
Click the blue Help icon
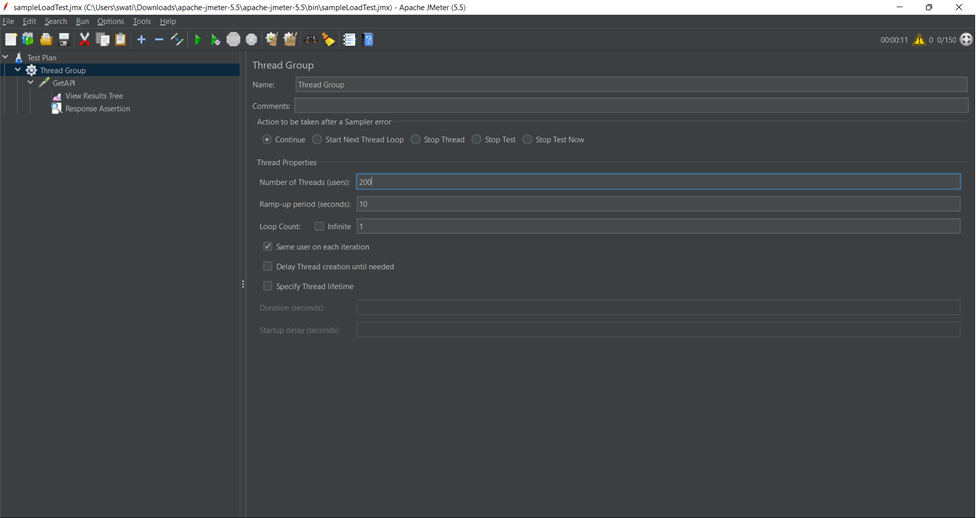368,39
